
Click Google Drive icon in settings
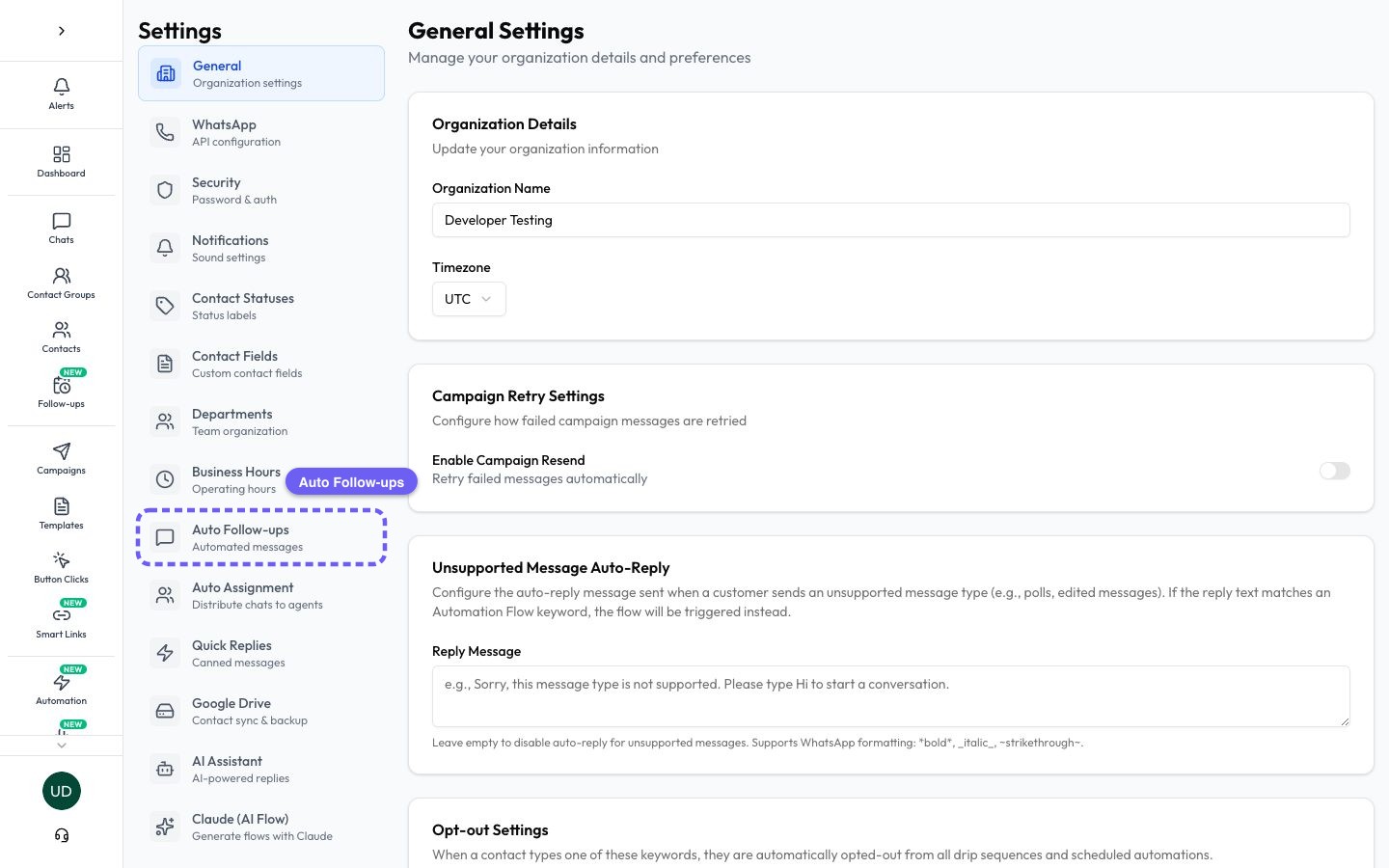(x=165, y=711)
